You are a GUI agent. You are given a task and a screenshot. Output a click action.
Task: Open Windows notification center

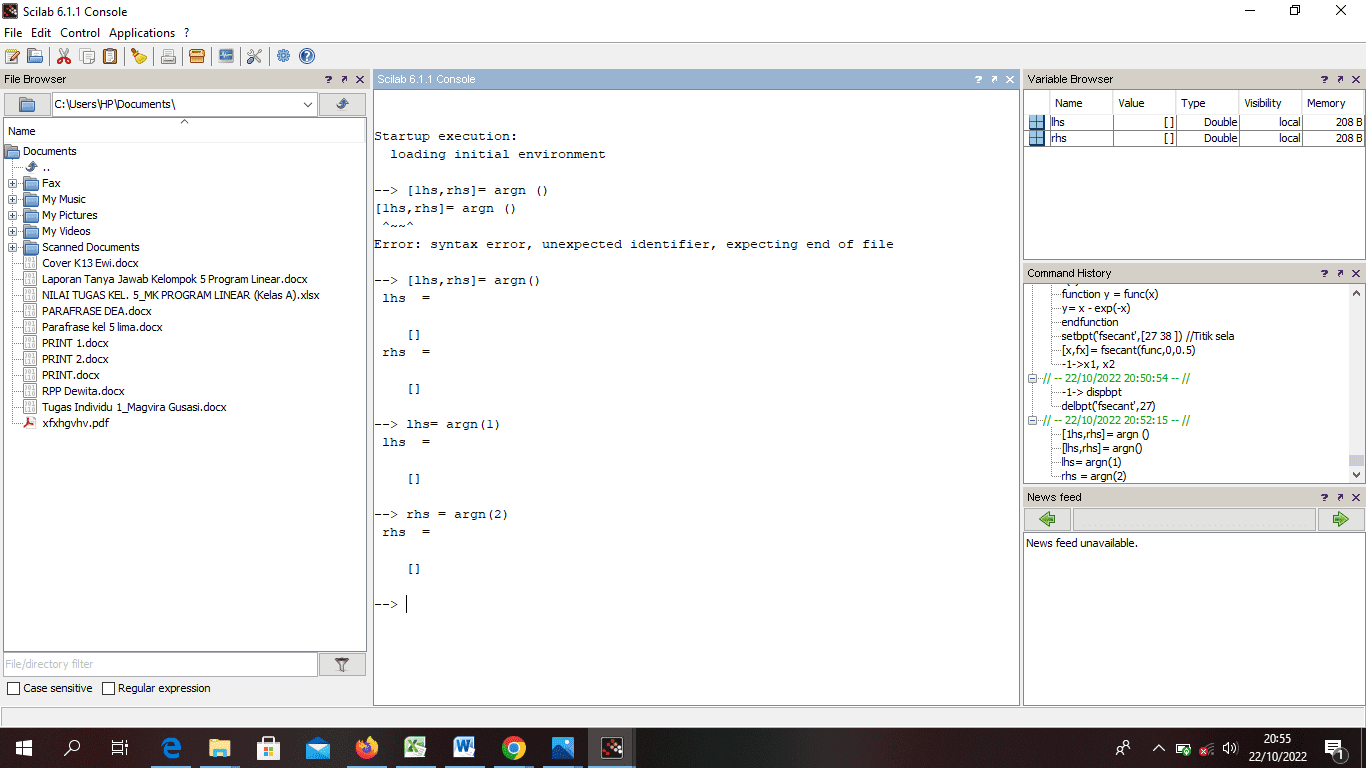(x=1333, y=748)
